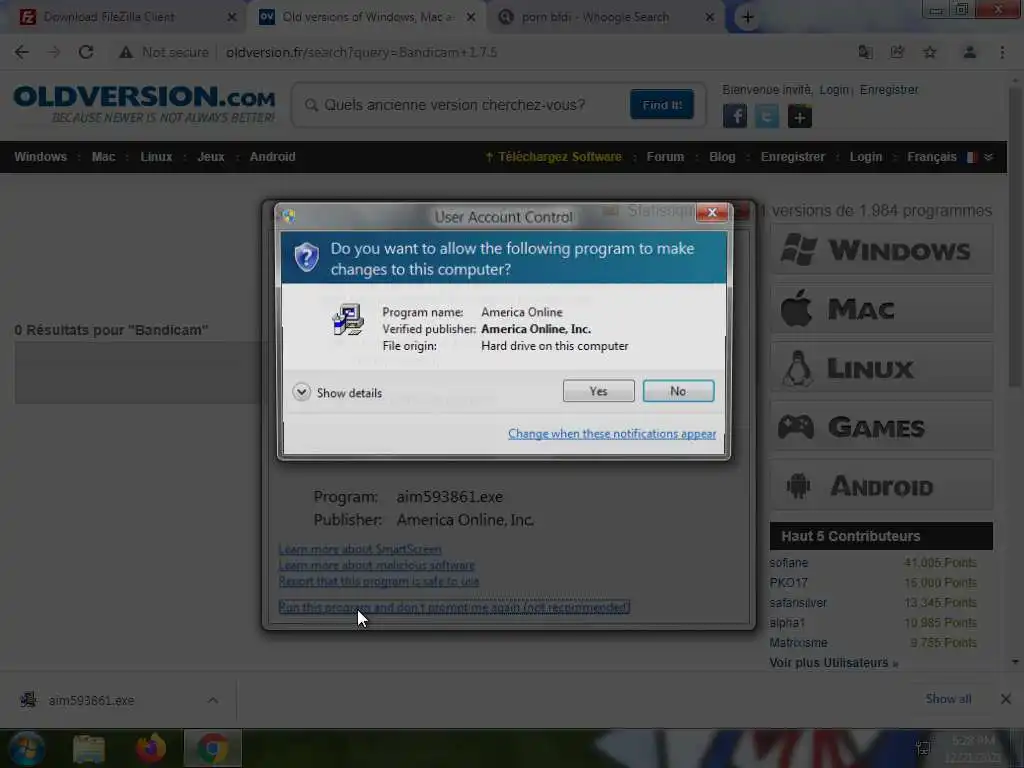
Task: Click the Facebook icon in header
Action: [x=735, y=117]
